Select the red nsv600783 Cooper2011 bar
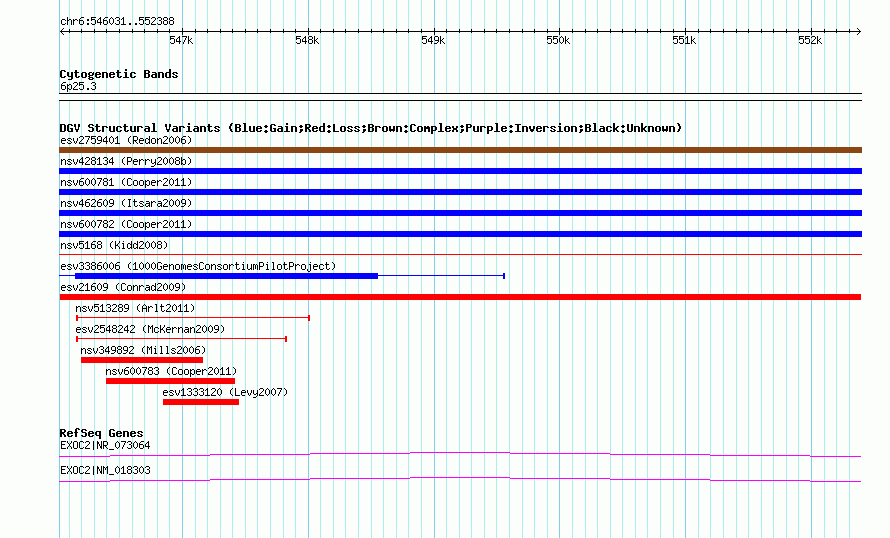Image resolution: width=890 pixels, height=538 pixels. click(170, 381)
